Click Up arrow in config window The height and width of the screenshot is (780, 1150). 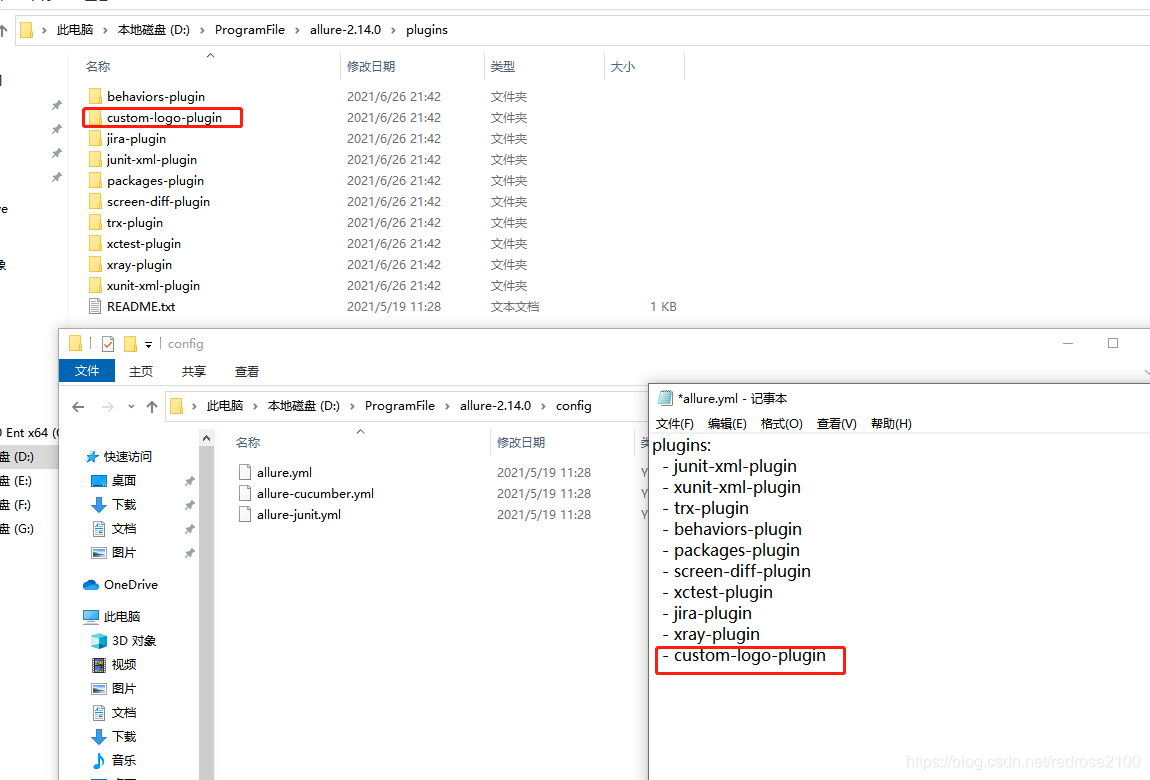coord(152,406)
